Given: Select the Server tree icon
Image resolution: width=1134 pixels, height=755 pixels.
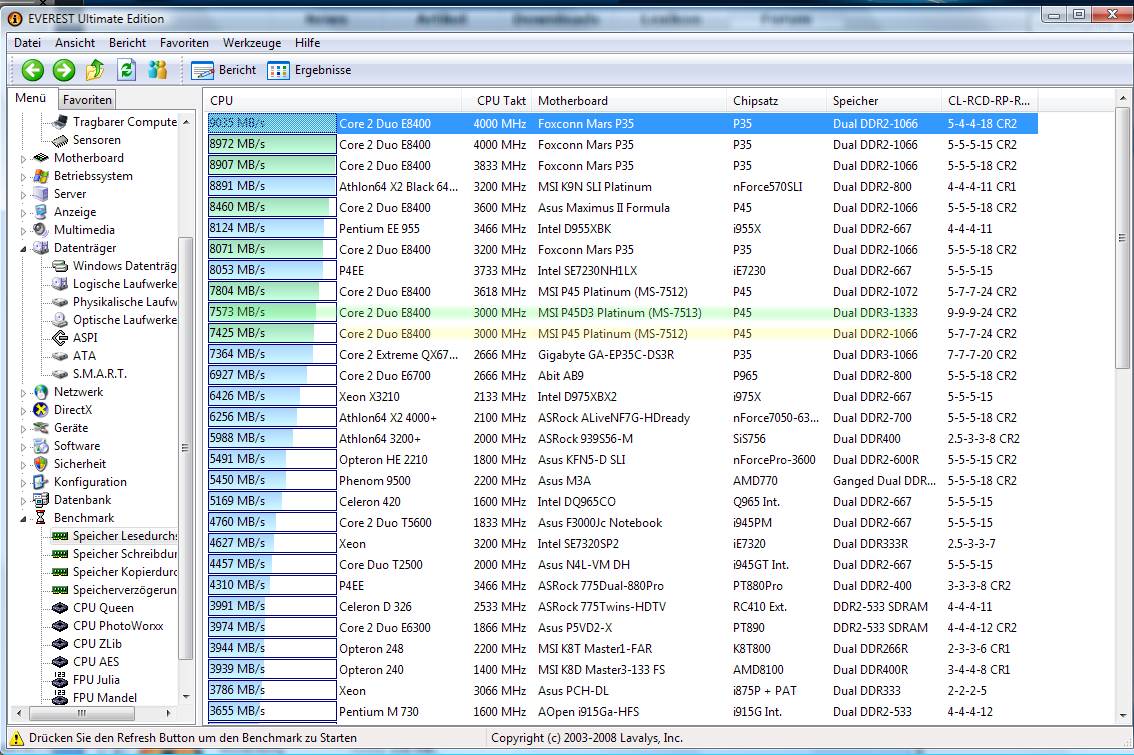Looking at the screenshot, I should pyautogui.click(x=41, y=194).
